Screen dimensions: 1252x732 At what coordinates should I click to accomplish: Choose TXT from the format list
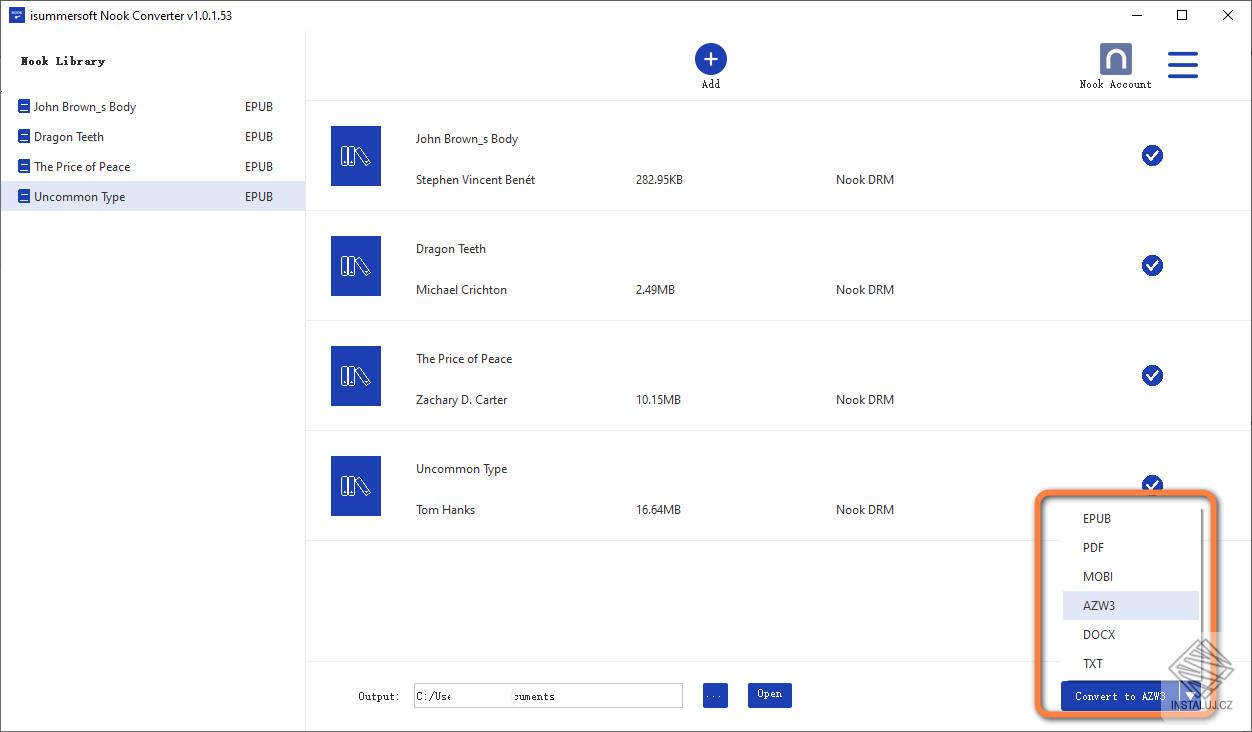(x=1131, y=664)
